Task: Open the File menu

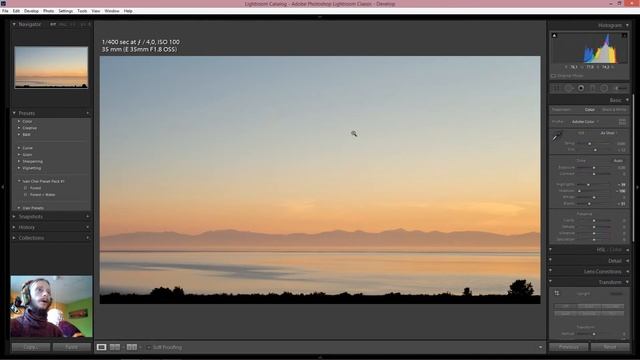Action: (x=5, y=11)
